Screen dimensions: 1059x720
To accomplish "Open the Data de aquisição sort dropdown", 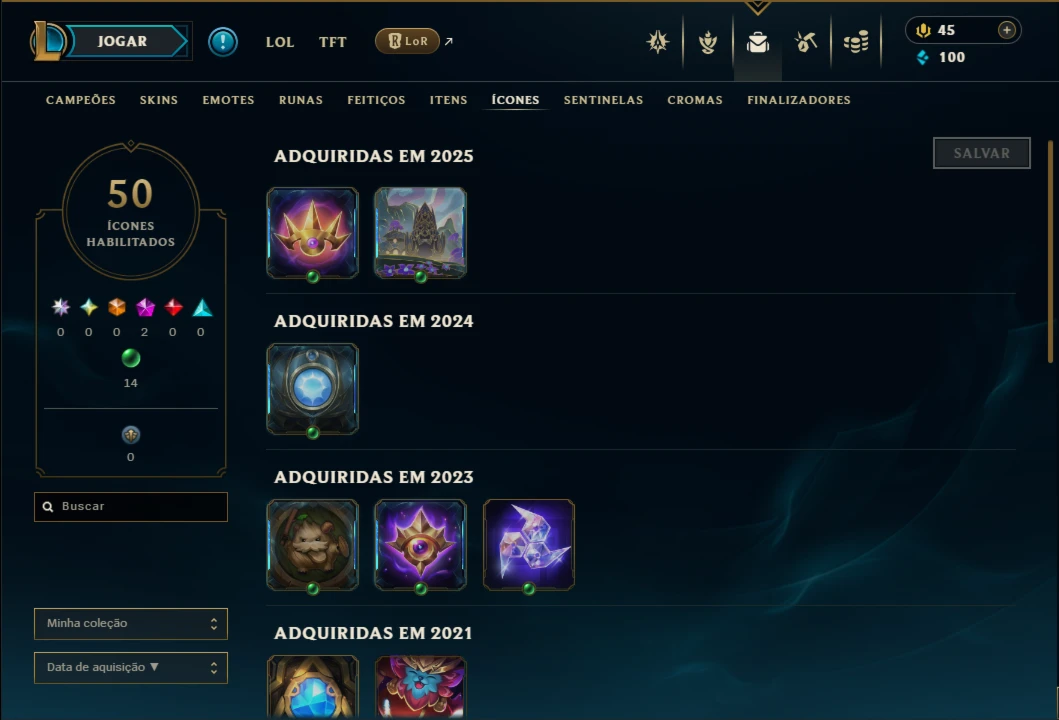I will pyautogui.click(x=131, y=667).
